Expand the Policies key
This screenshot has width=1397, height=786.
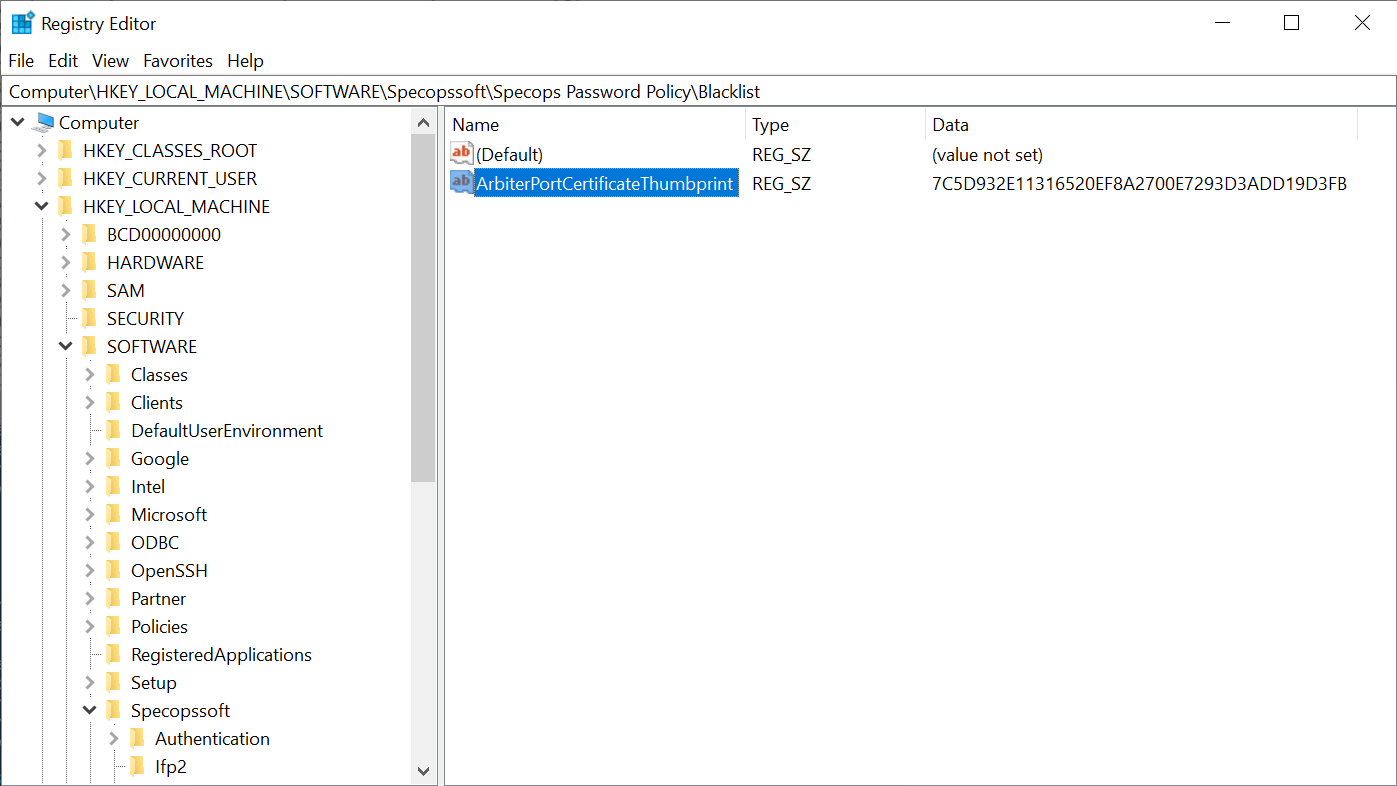coord(89,627)
